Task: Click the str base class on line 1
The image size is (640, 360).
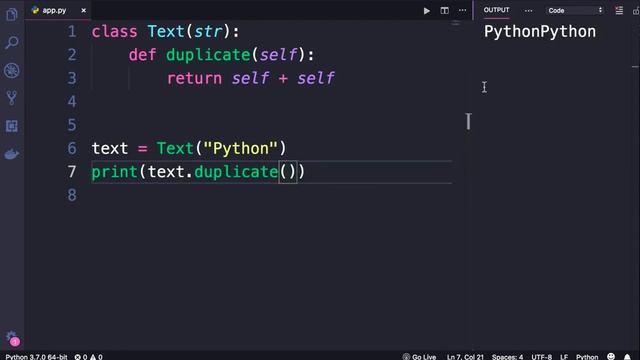Action: 208,31
